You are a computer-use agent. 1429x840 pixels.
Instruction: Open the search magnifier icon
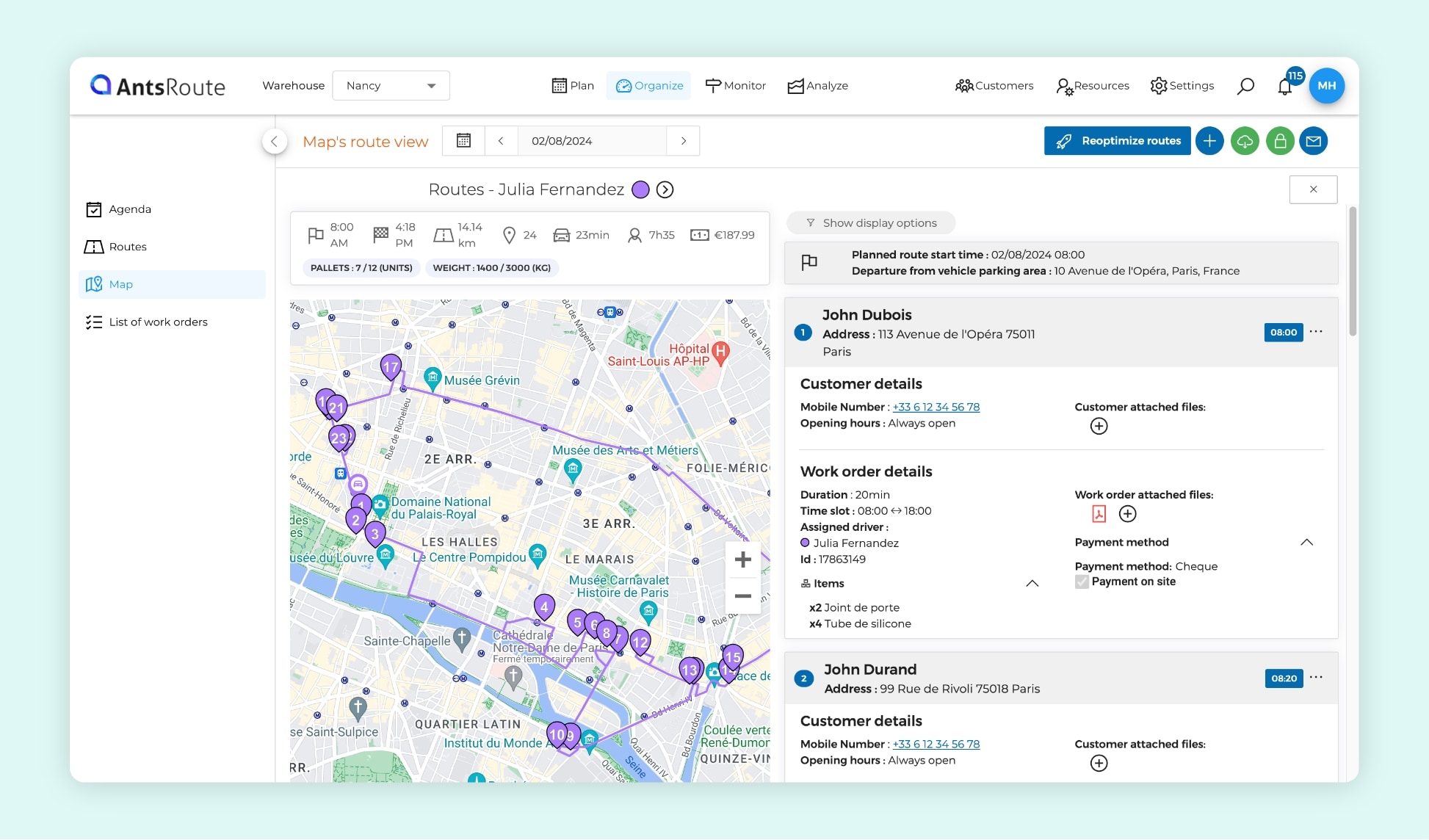(1245, 86)
